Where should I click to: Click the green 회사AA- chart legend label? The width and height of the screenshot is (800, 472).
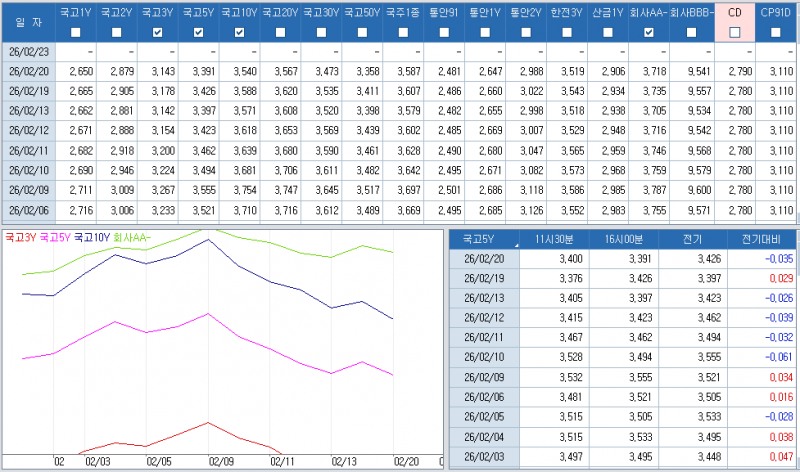[134, 239]
